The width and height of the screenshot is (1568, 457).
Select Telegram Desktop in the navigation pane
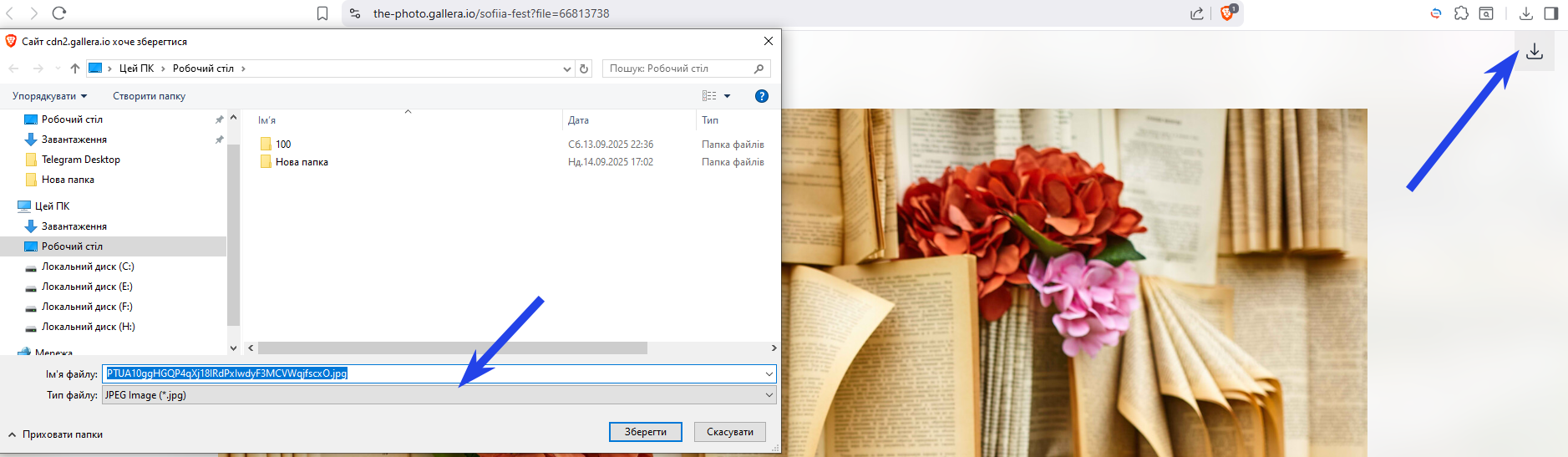point(80,160)
